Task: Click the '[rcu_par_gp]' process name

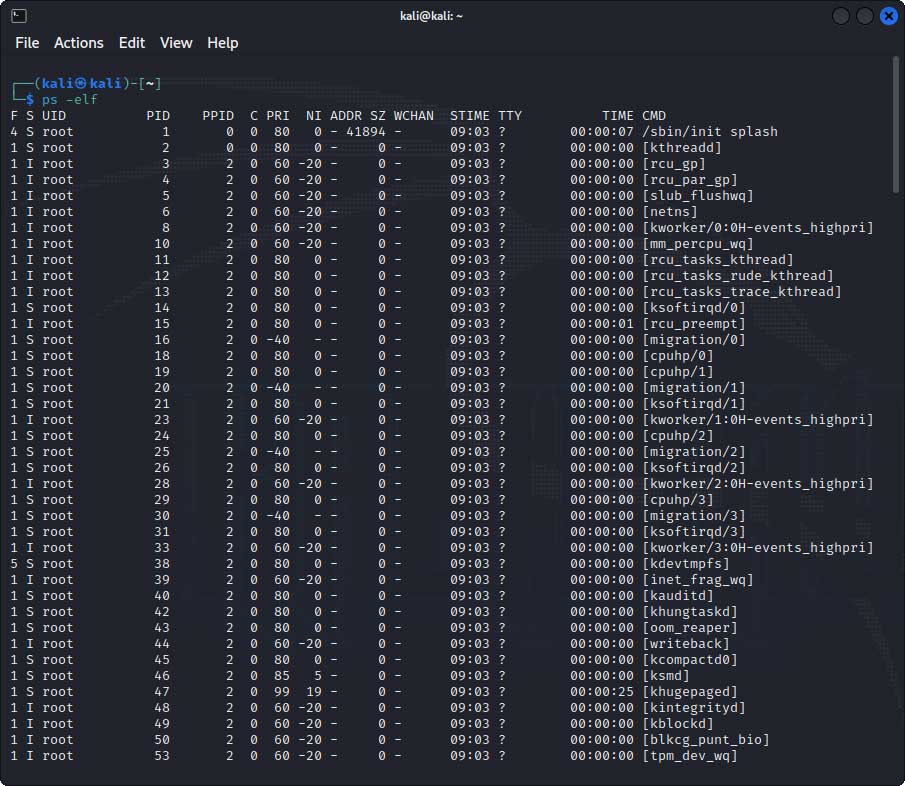Action: click(690, 180)
